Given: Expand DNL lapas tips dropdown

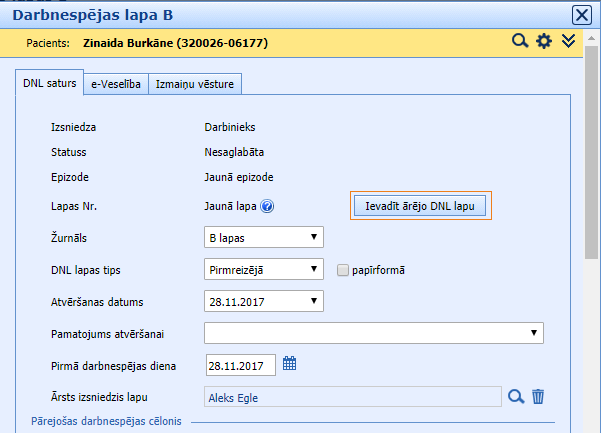Looking at the screenshot, I should pos(264,269).
